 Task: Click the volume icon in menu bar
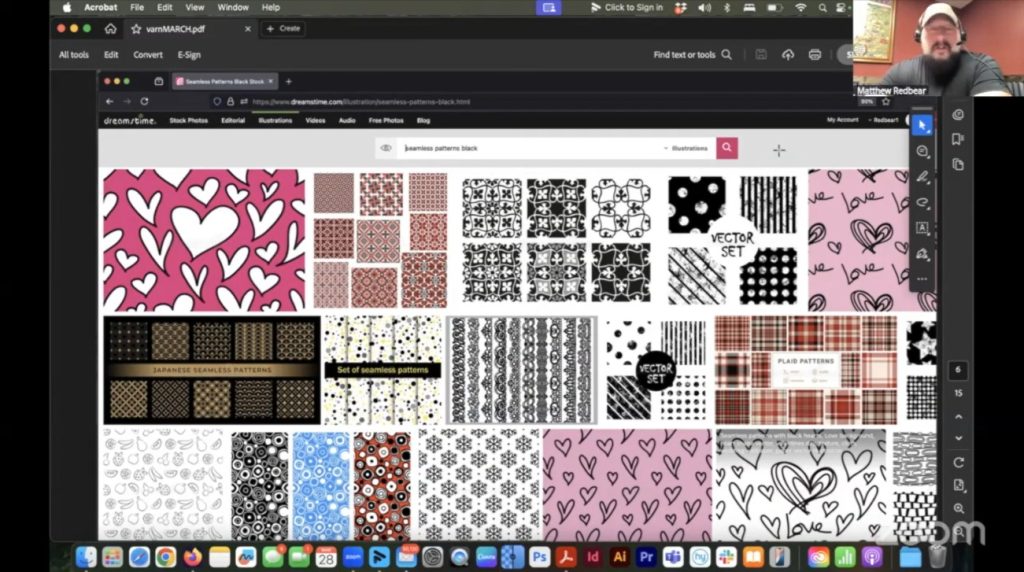[705, 7]
